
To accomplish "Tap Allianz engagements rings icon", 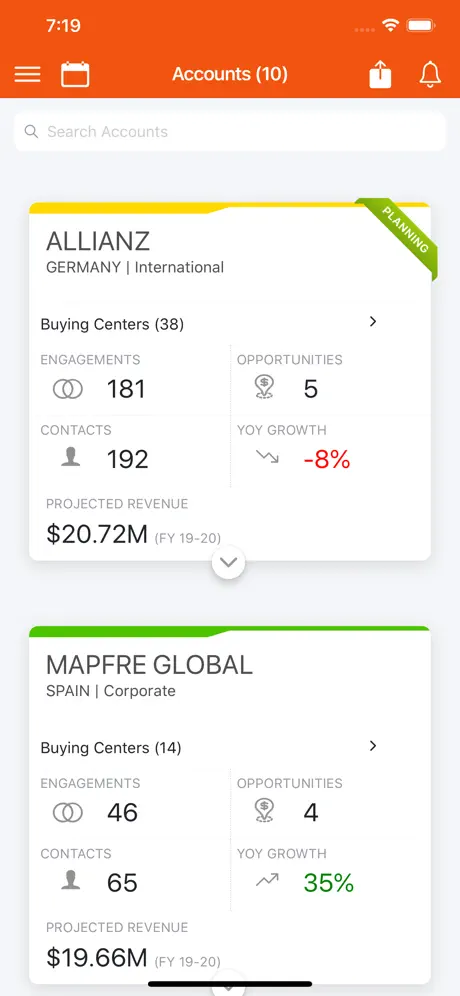I will pyautogui.click(x=68, y=389).
